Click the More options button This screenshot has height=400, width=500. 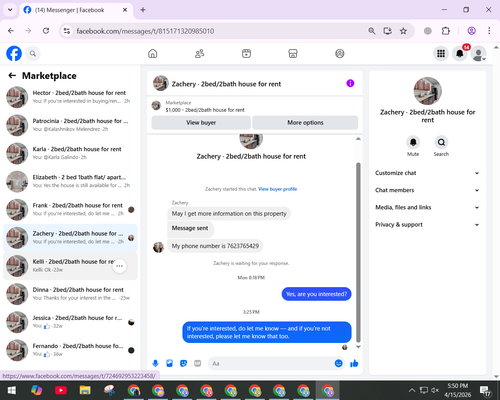point(305,122)
